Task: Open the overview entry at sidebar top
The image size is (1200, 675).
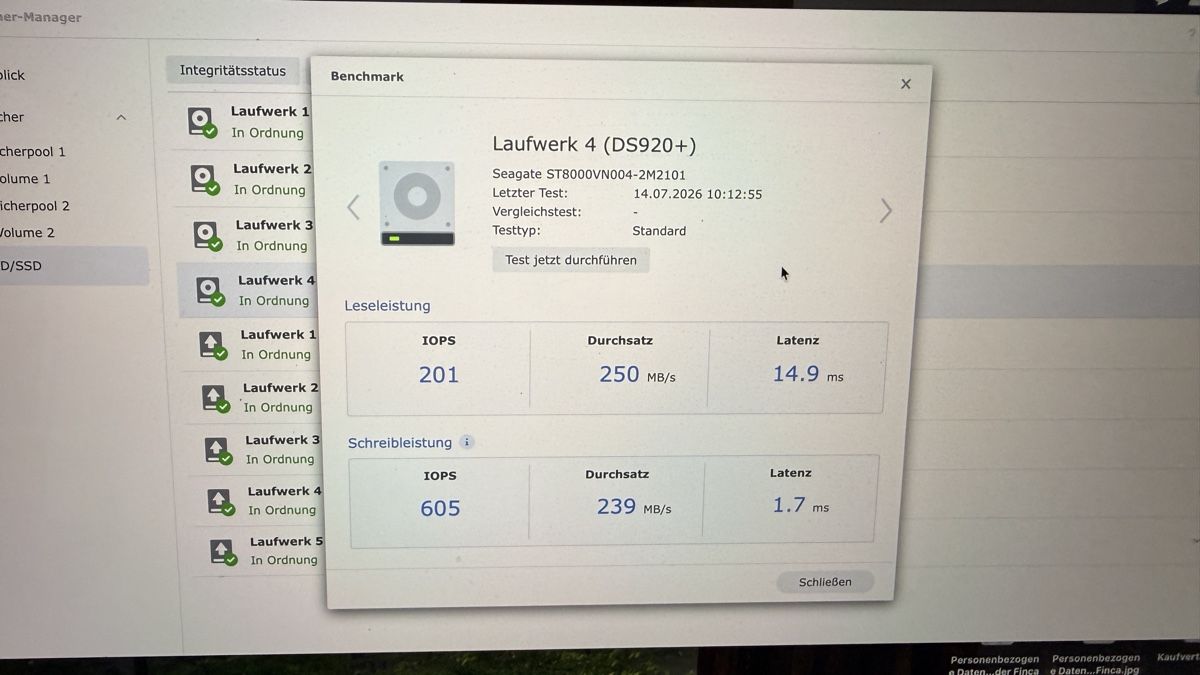Action: (x=13, y=75)
